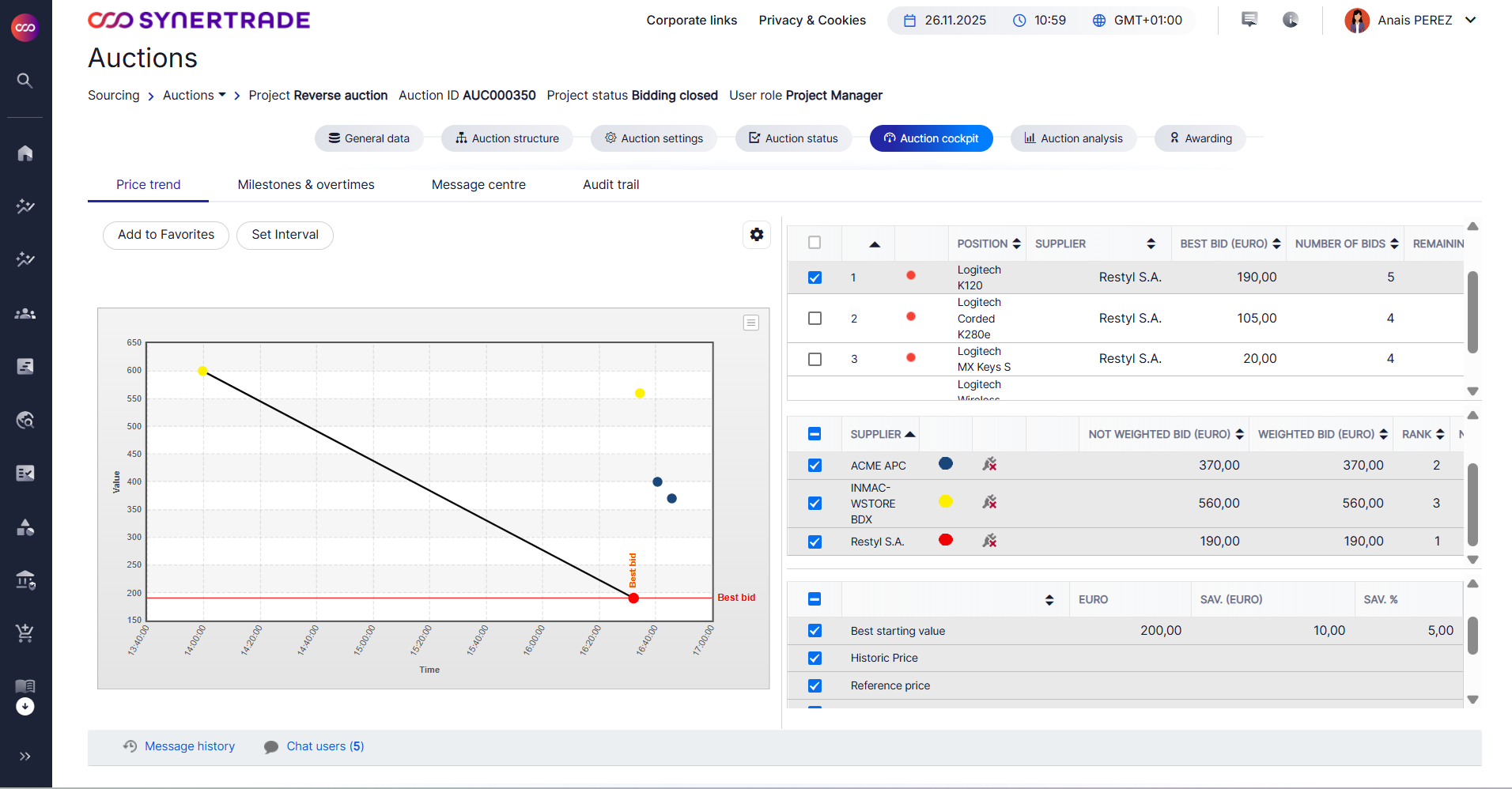1512x789 pixels.
Task: Open the General data step
Action: click(369, 138)
